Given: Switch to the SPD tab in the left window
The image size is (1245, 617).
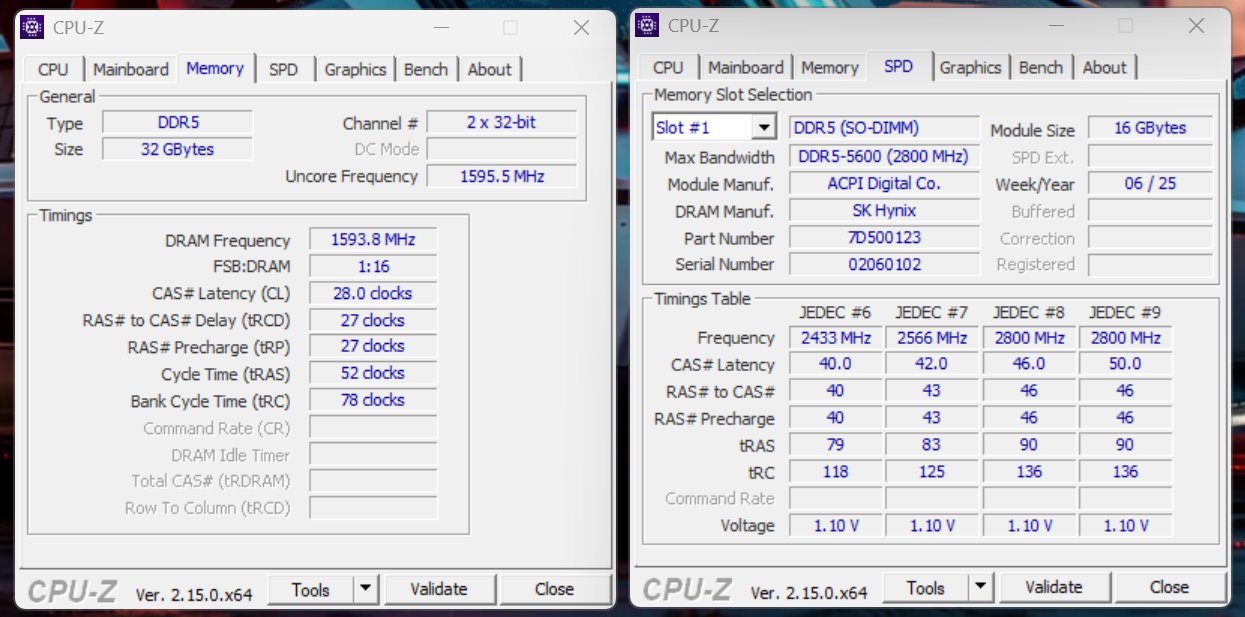Looking at the screenshot, I should (283, 69).
